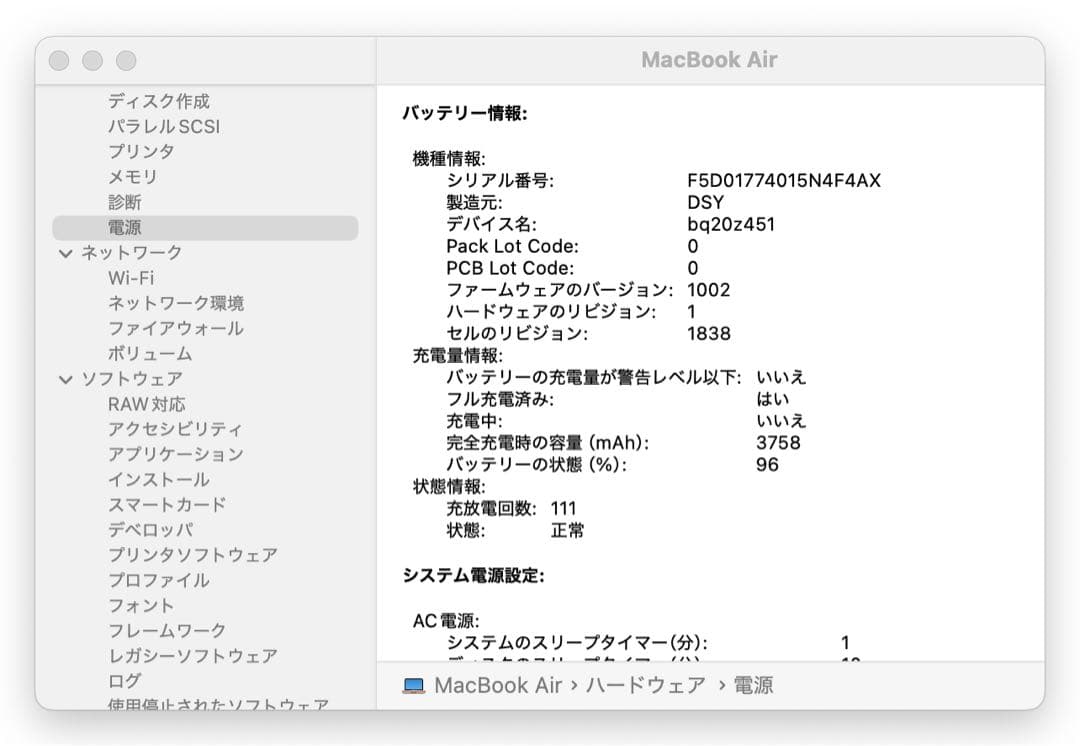This screenshot has width=1080, height=746.
Task: Click the red close window button
Action: 59,61
